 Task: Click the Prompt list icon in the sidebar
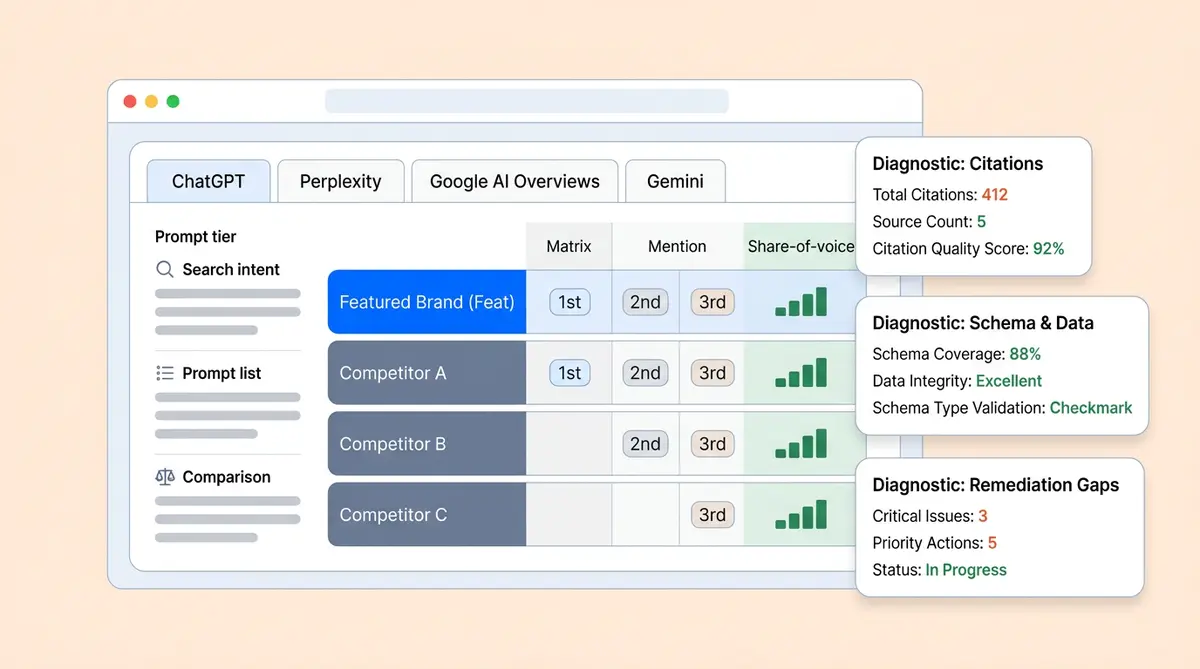pyautogui.click(x=166, y=373)
